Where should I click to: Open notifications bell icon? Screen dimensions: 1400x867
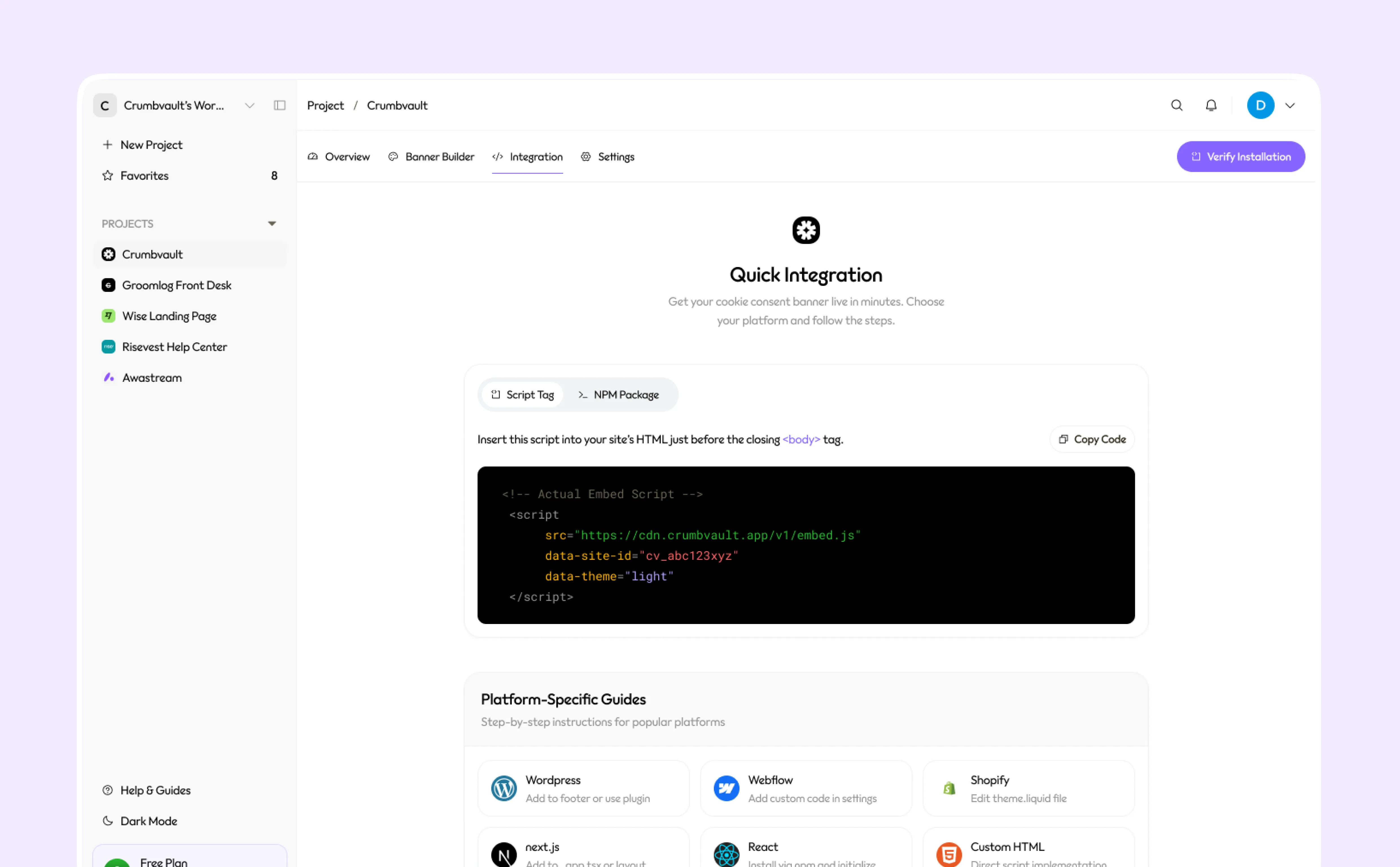pyautogui.click(x=1211, y=106)
